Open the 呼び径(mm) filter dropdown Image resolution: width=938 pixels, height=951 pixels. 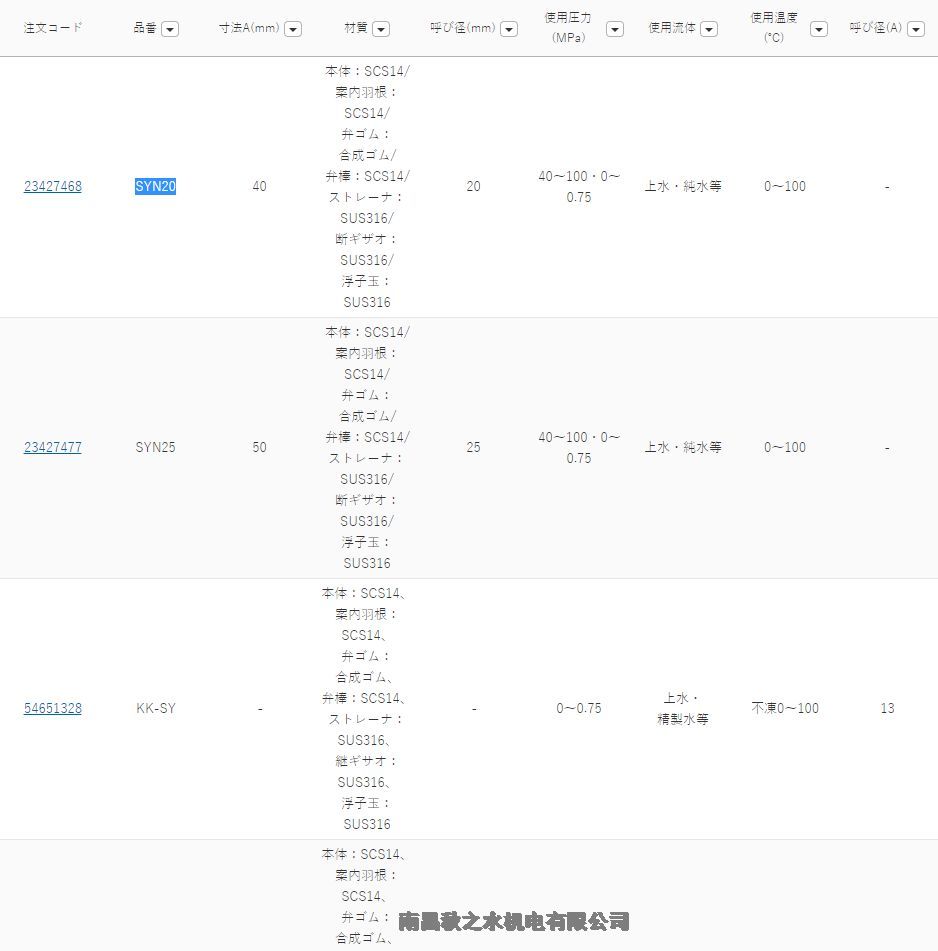[x=509, y=29]
